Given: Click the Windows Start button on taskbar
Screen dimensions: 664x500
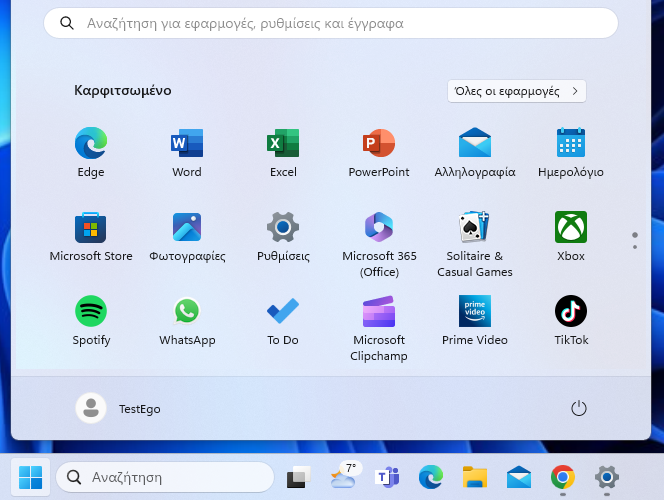Looking at the screenshot, I should click(30, 477).
